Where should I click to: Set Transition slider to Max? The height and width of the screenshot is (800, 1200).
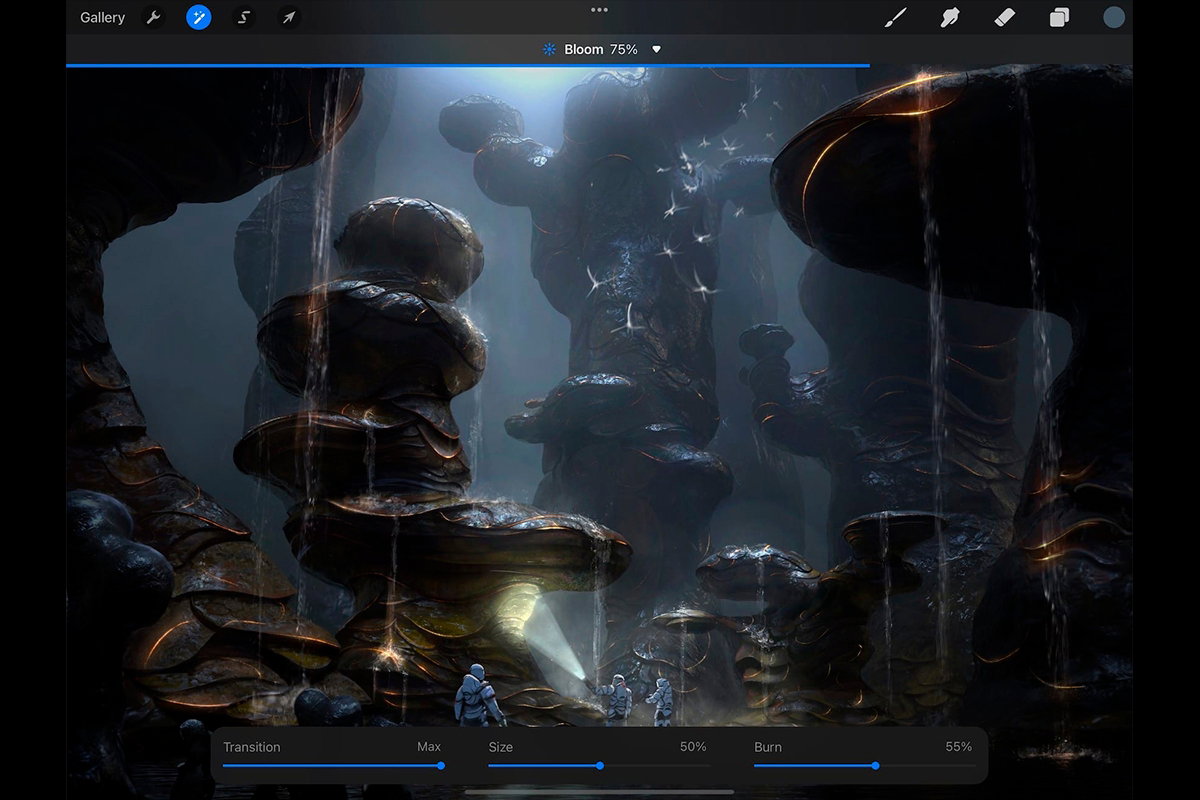[x=440, y=766]
